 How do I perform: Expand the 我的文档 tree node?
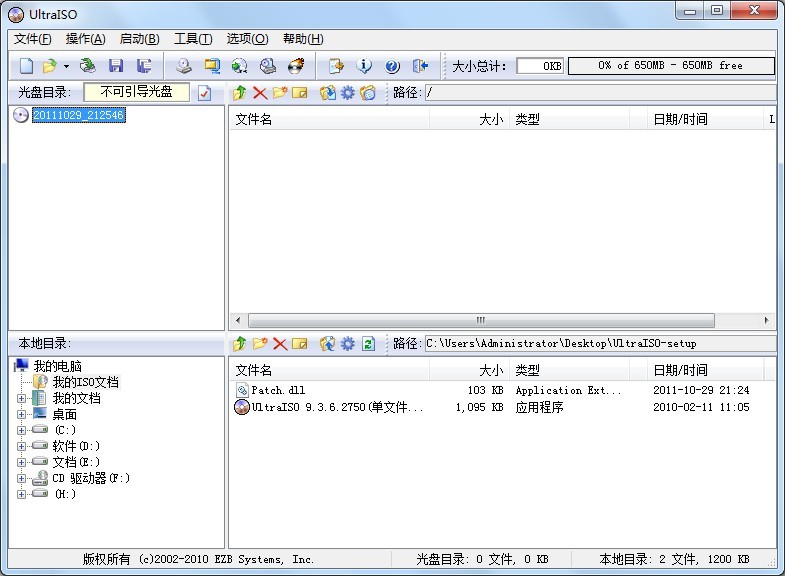pos(22,398)
